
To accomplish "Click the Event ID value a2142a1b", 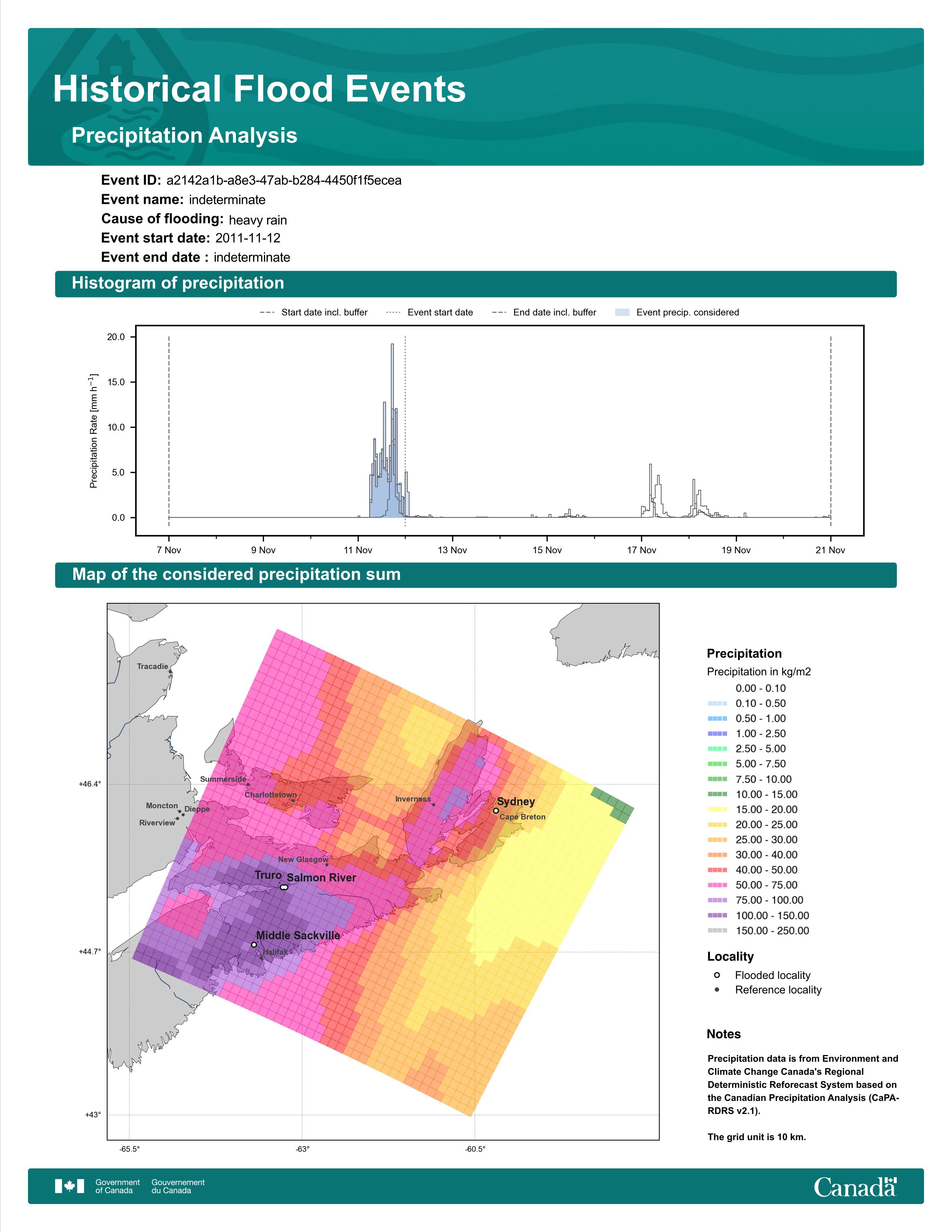I will click(x=284, y=181).
